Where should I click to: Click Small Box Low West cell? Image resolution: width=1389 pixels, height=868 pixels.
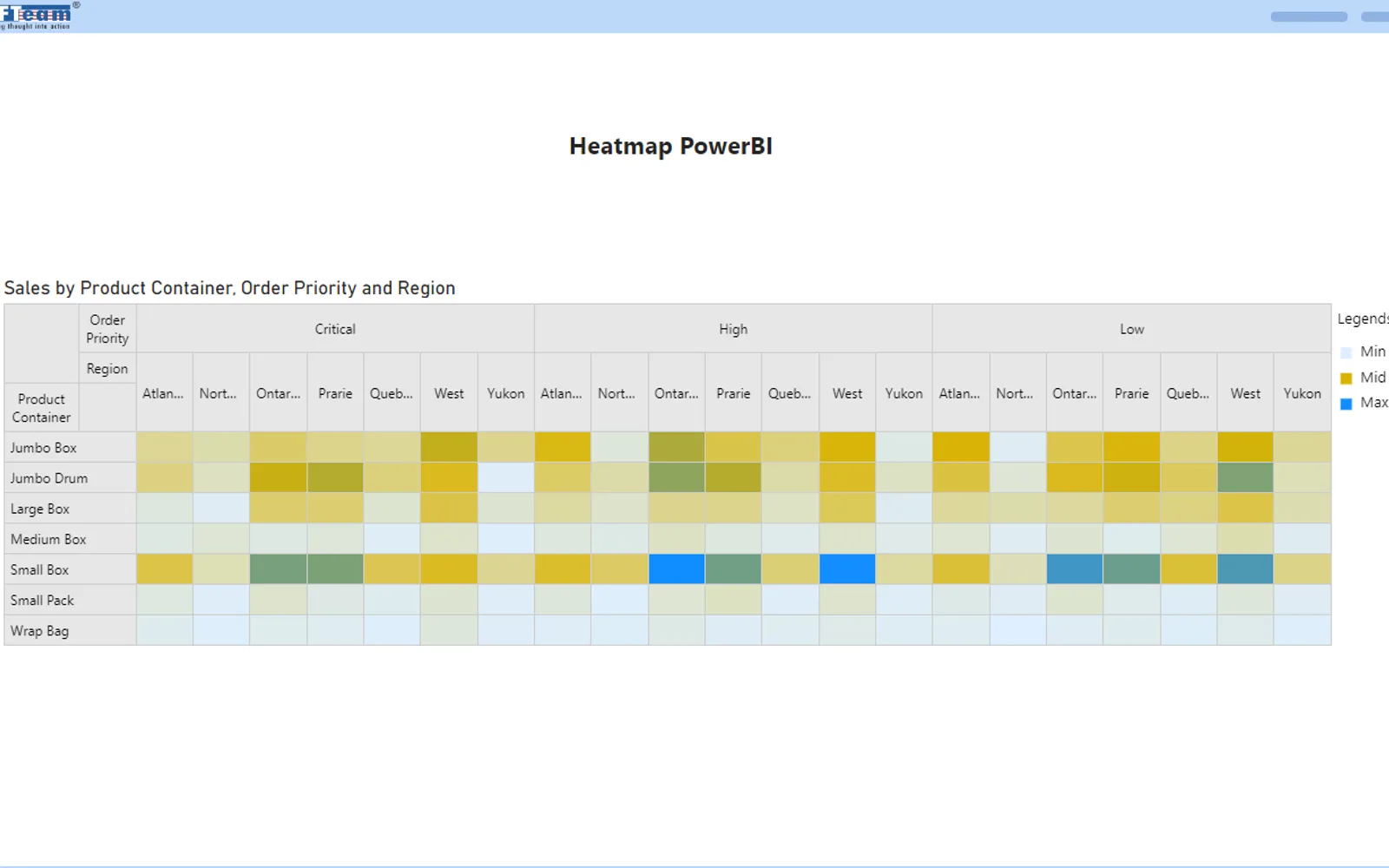(1246, 569)
